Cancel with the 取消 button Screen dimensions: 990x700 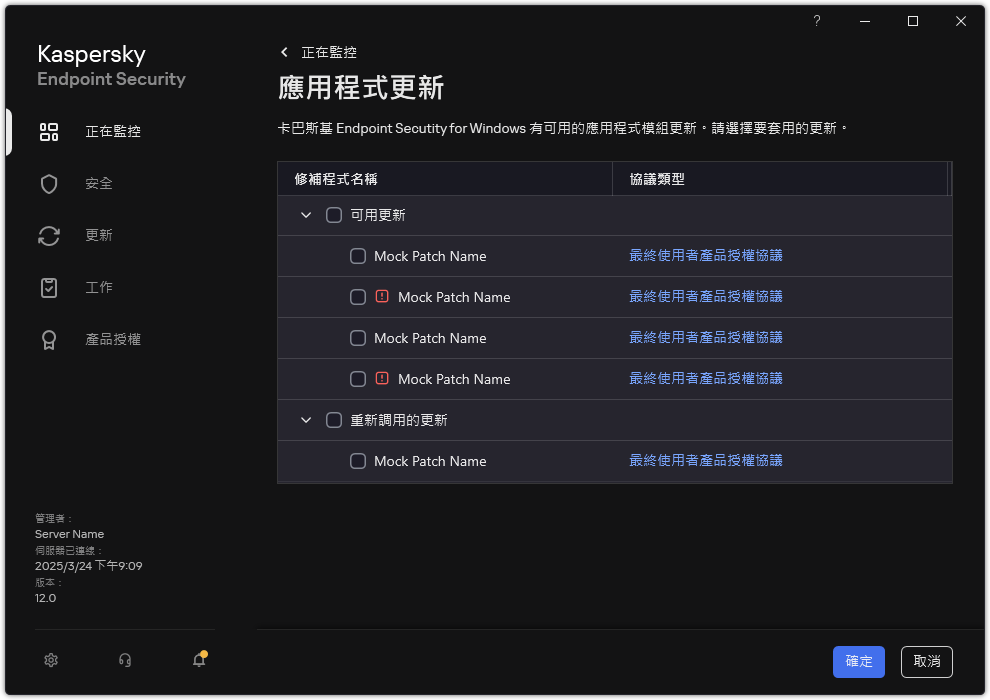(x=926, y=661)
